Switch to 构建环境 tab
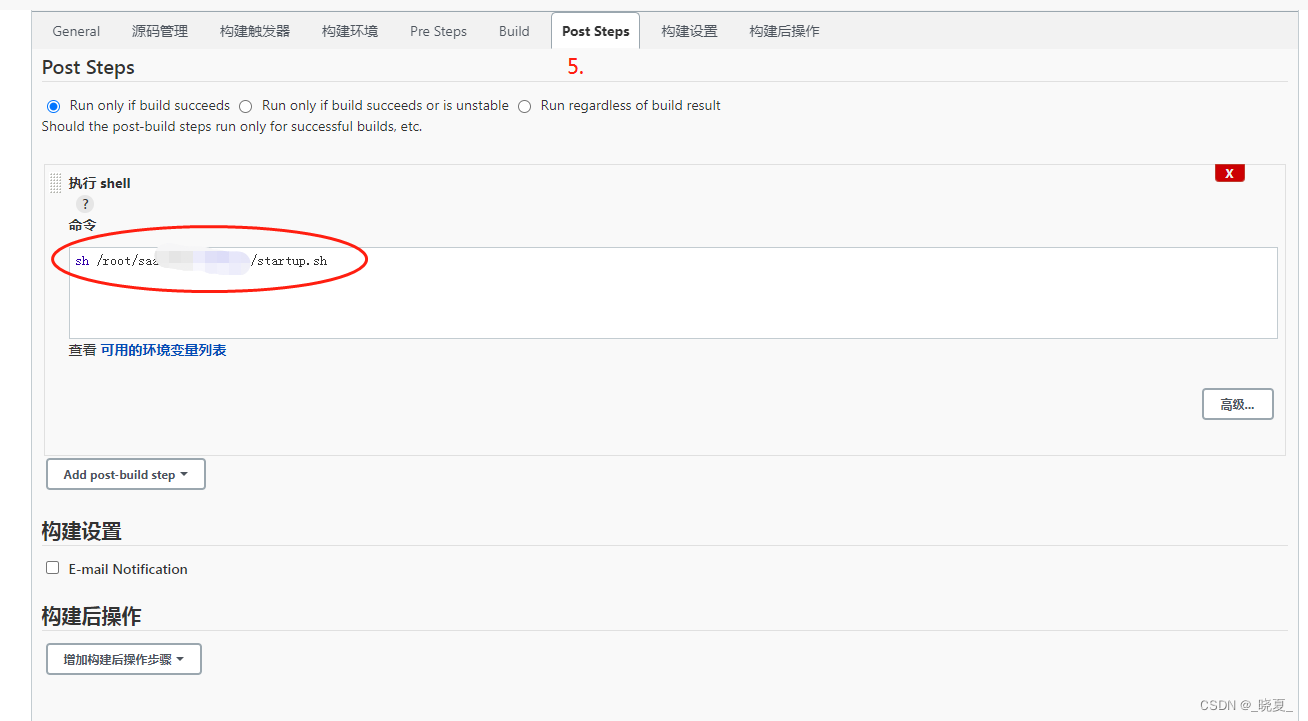1308x721 pixels. (x=350, y=31)
